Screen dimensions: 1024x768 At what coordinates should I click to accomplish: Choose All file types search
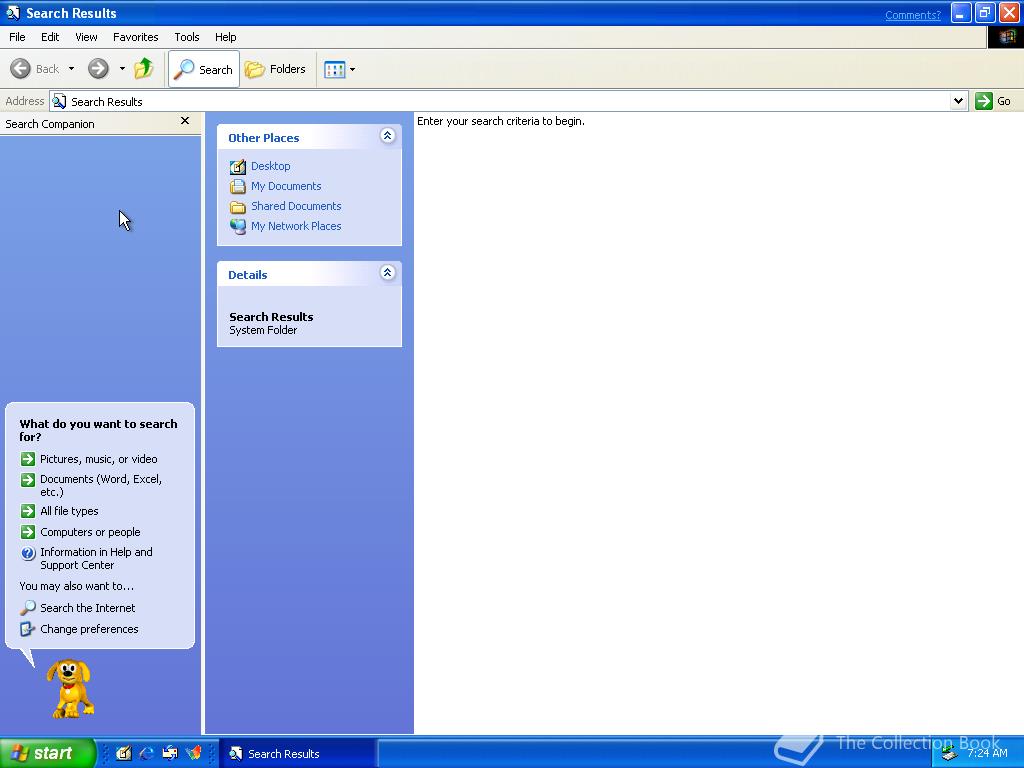pyautogui.click(x=69, y=511)
